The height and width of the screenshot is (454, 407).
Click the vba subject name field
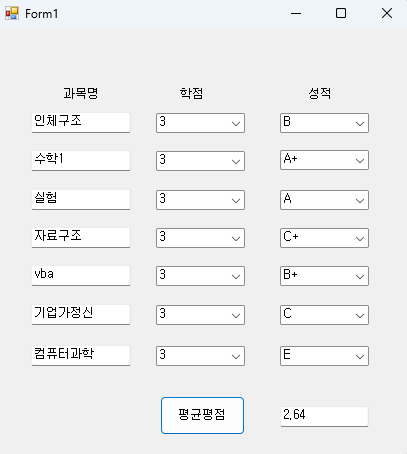click(x=81, y=276)
